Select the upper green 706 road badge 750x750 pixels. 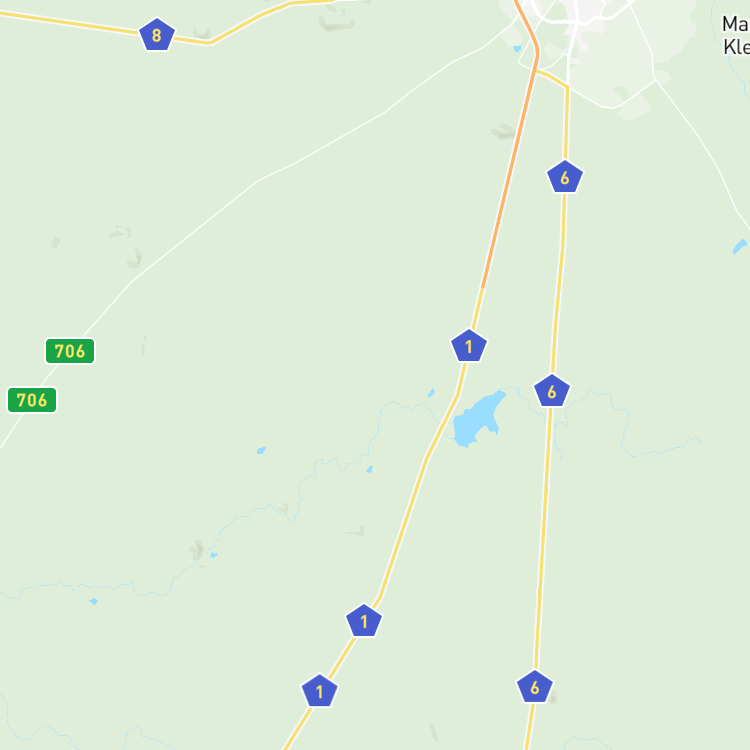pos(70,351)
